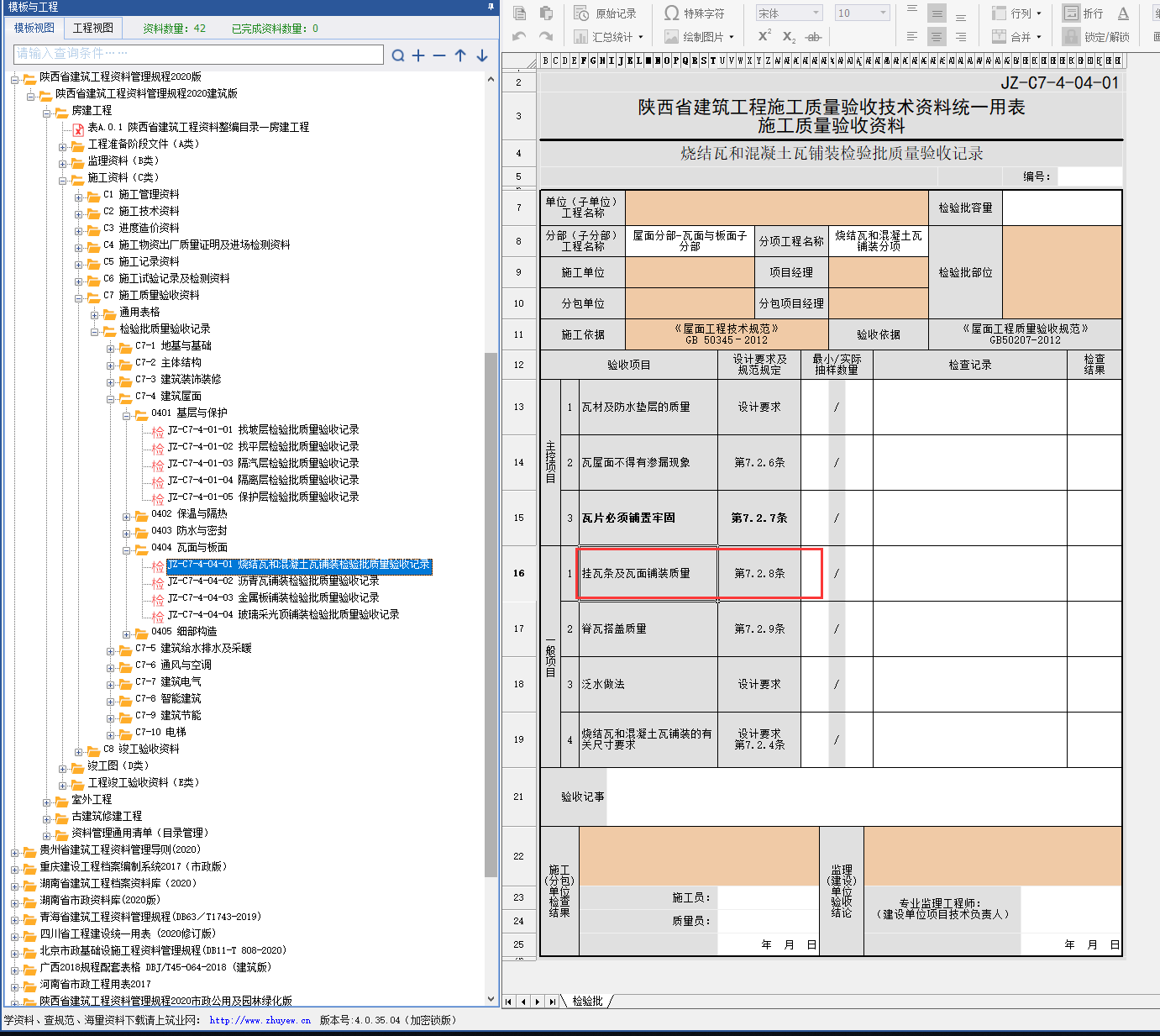Click the copy icon in the toolbar

[x=519, y=13]
